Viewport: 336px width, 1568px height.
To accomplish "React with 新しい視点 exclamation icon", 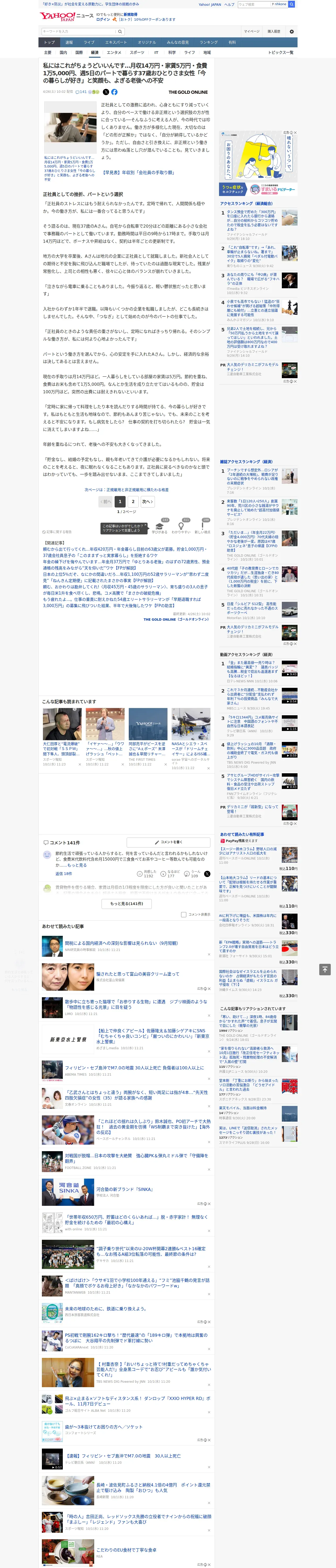I will pos(203,526).
